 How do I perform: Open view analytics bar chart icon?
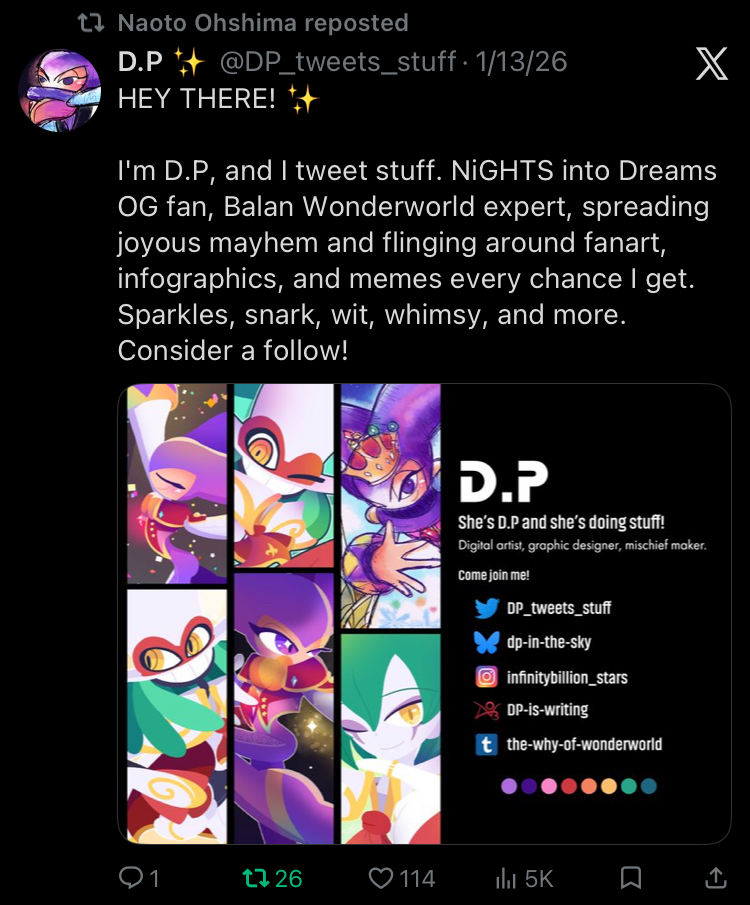505,878
